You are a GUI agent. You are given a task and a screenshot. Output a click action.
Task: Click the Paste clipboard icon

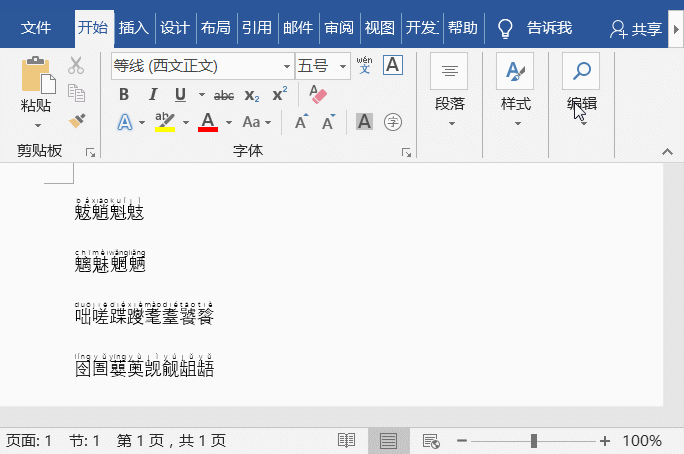38,75
